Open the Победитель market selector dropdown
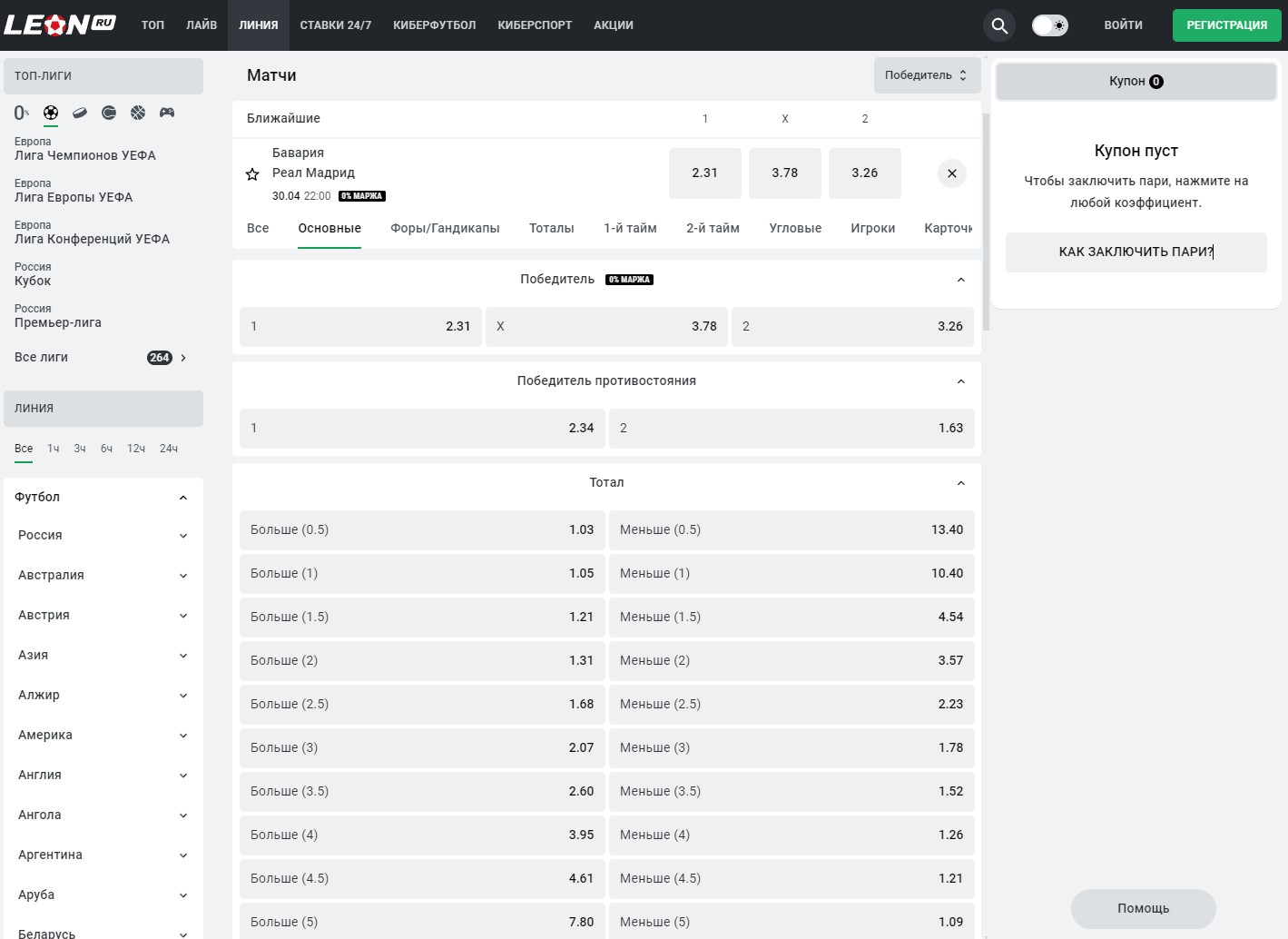The image size is (1288, 939). pyautogui.click(x=927, y=75)
